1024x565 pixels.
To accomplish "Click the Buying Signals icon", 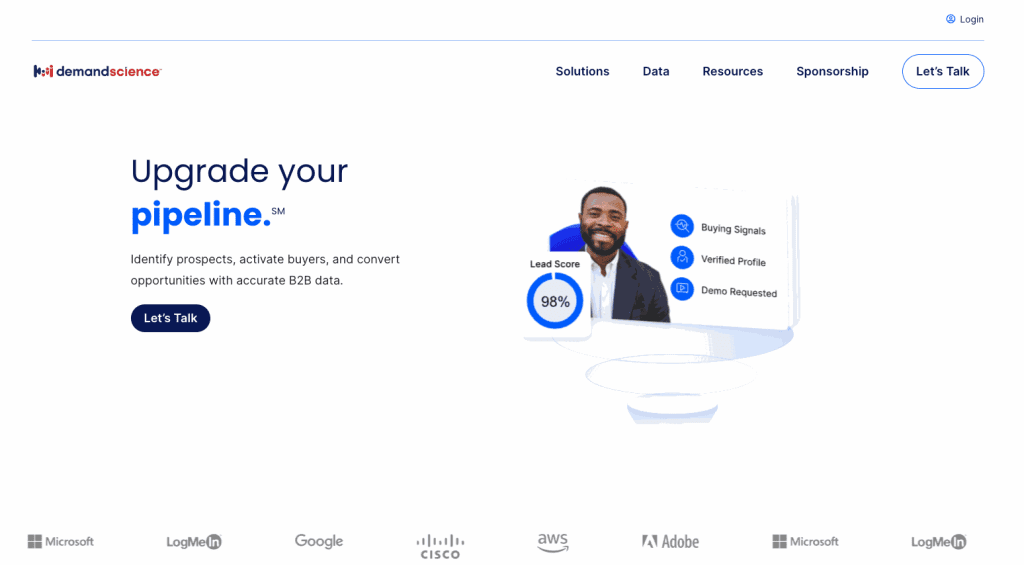I will tap(682, 225).
